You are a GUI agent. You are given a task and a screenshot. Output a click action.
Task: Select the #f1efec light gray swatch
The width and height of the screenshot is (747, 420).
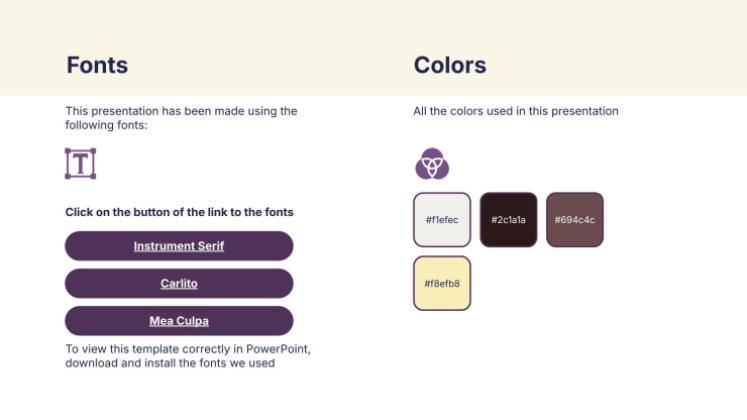click(442, 219)
